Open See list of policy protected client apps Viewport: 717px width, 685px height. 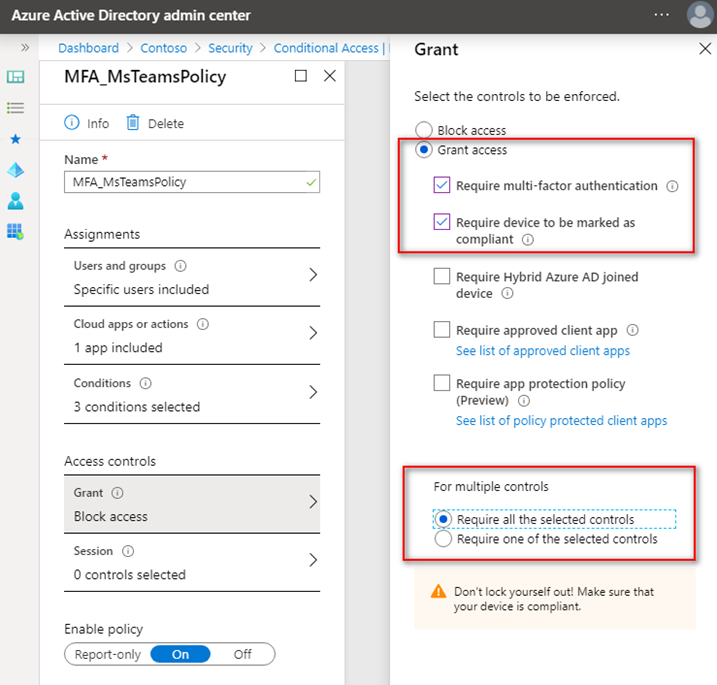562,421
